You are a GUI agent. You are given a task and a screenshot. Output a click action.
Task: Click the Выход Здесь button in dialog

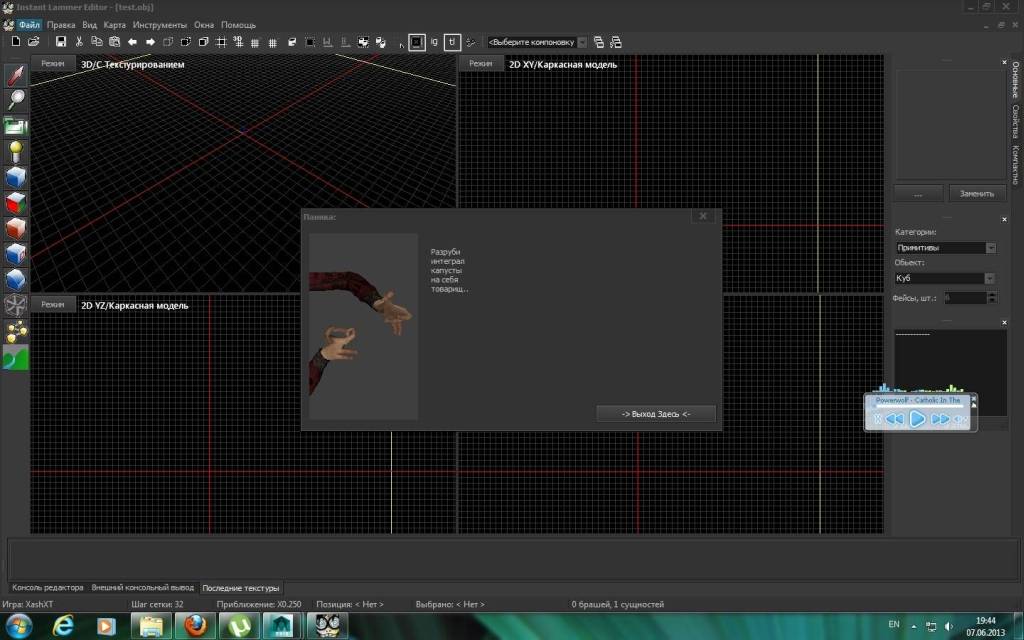656,413
